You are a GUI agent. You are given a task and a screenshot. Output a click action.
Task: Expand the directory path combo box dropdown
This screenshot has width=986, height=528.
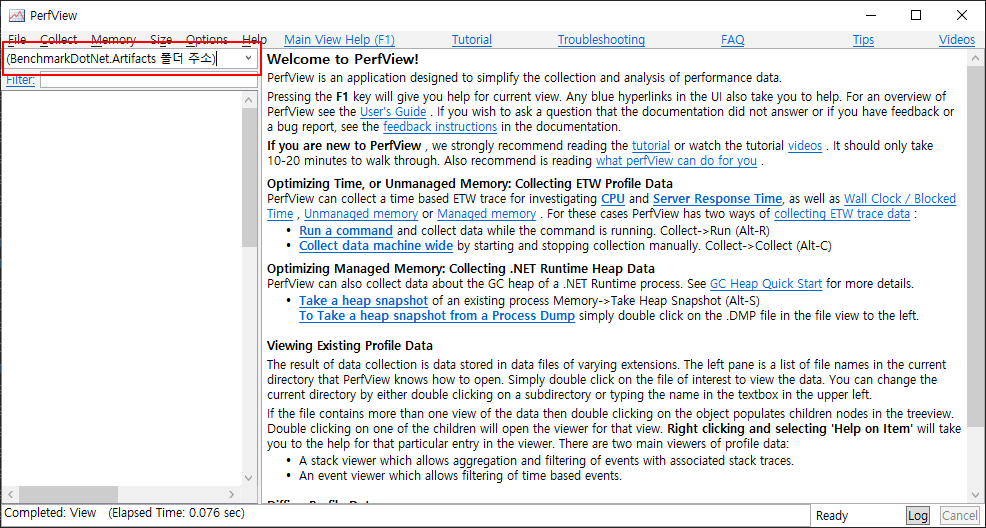click(248, 59)
